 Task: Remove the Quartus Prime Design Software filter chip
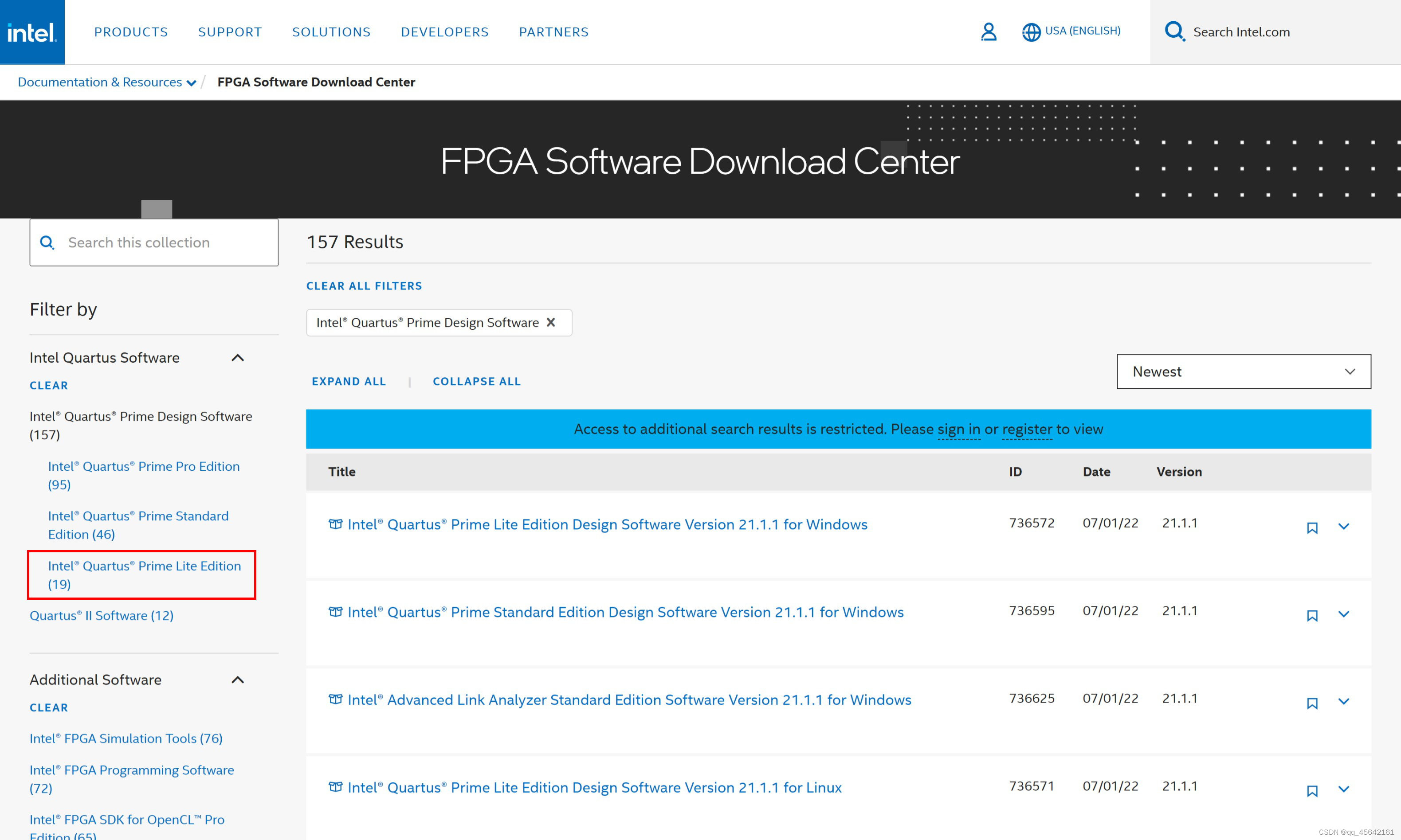click(x=550, y=322)
